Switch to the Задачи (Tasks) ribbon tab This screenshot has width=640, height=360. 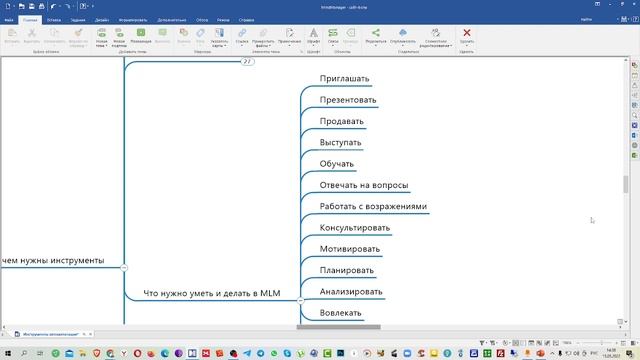pyautogui.click(x=78, y=20)
